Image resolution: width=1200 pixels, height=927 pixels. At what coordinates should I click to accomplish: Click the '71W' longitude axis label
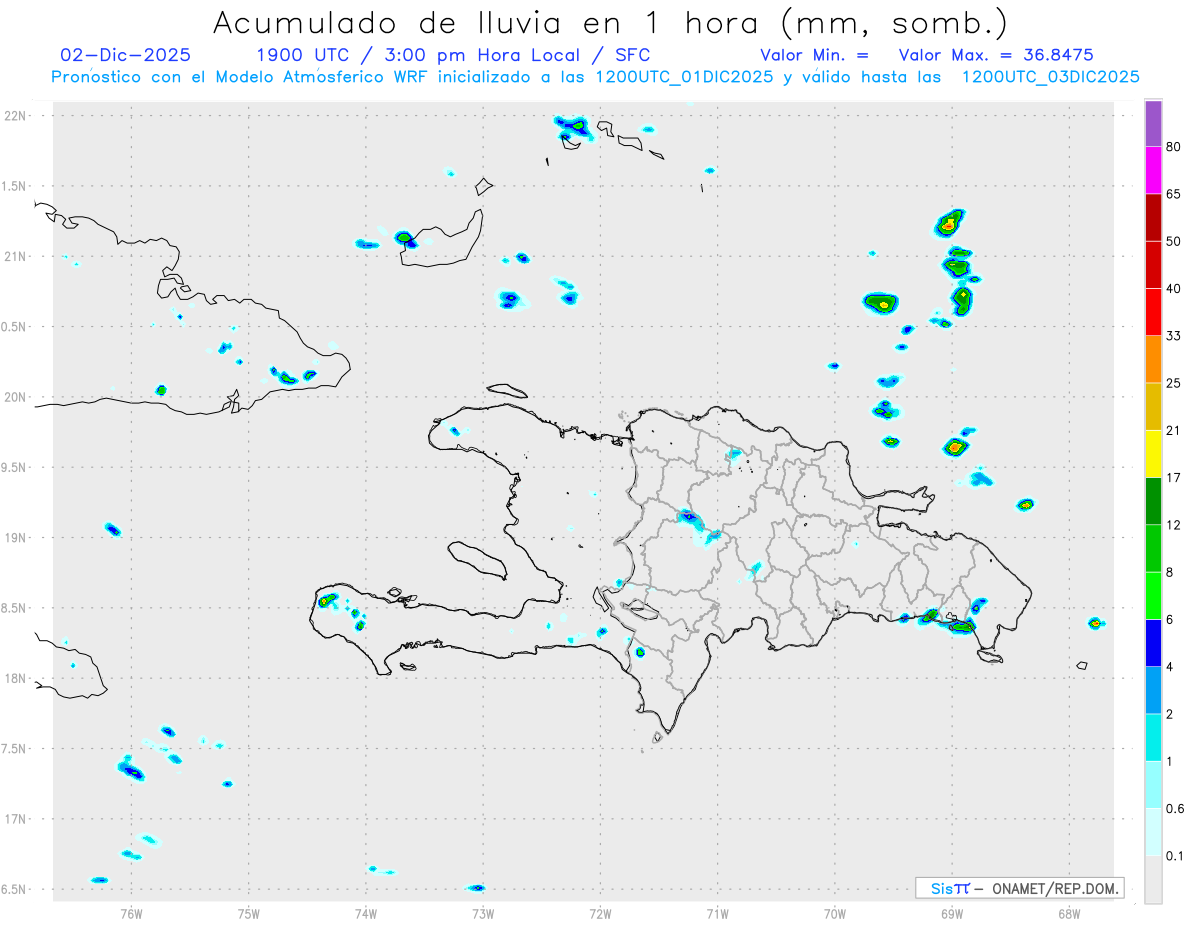pos(717,913)
